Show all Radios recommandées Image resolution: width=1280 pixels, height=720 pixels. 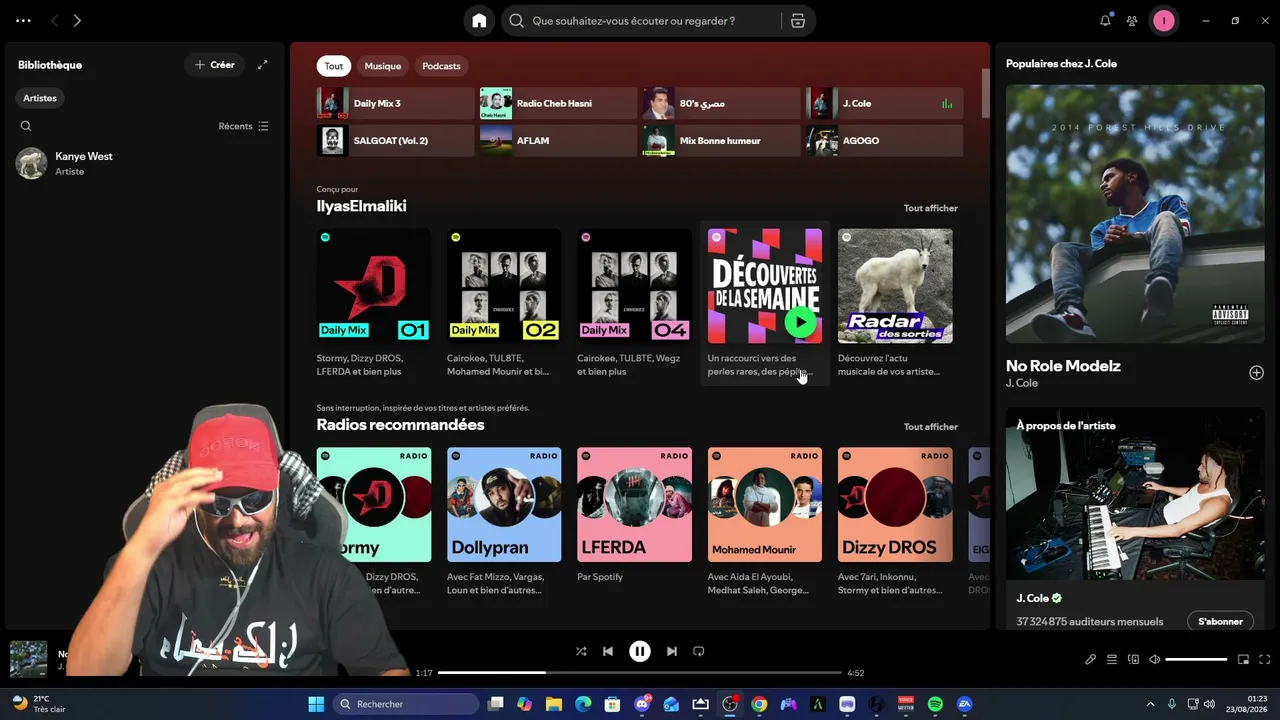(931, 427)
